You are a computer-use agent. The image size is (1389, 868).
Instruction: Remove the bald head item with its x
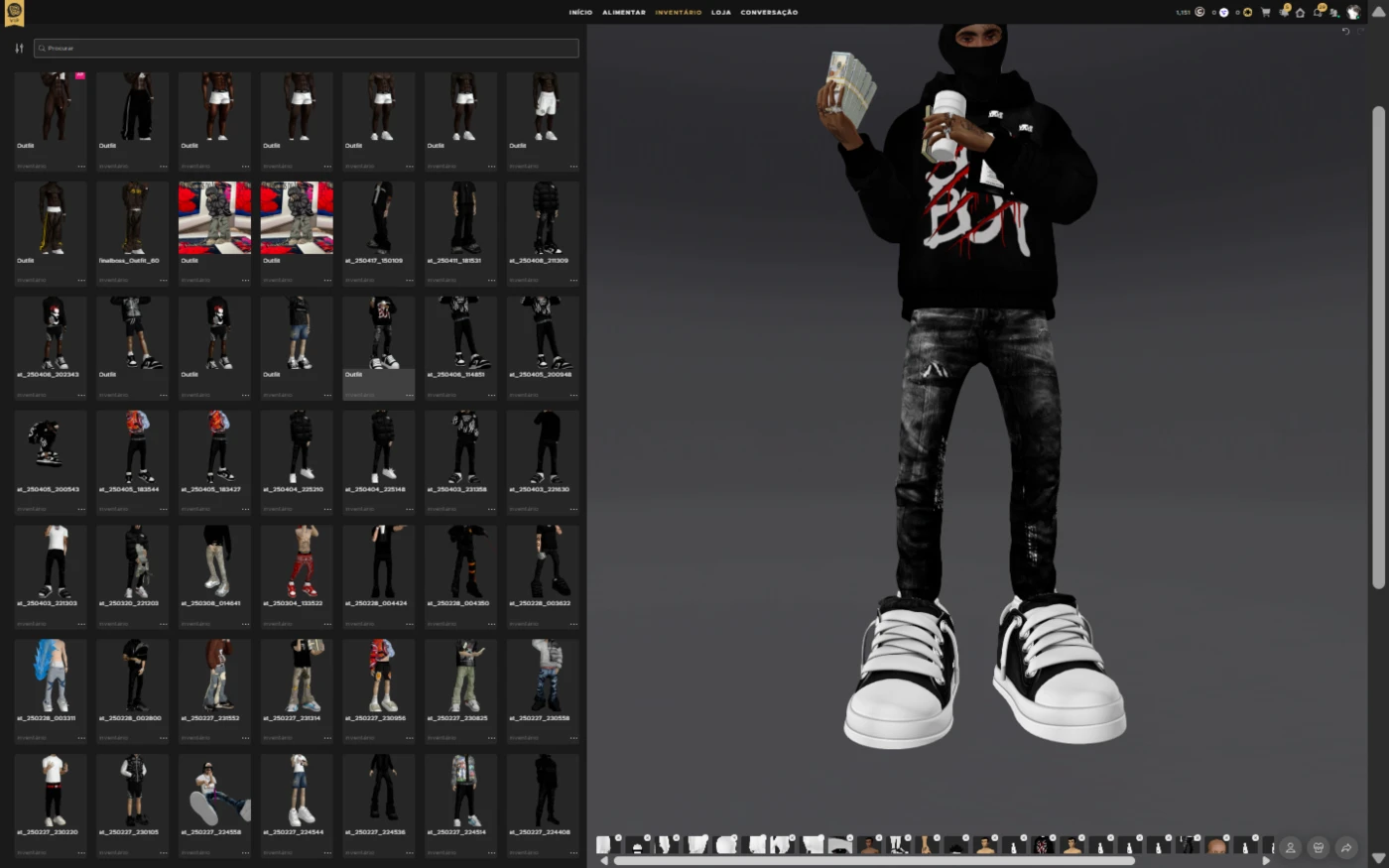point(1226,838)
